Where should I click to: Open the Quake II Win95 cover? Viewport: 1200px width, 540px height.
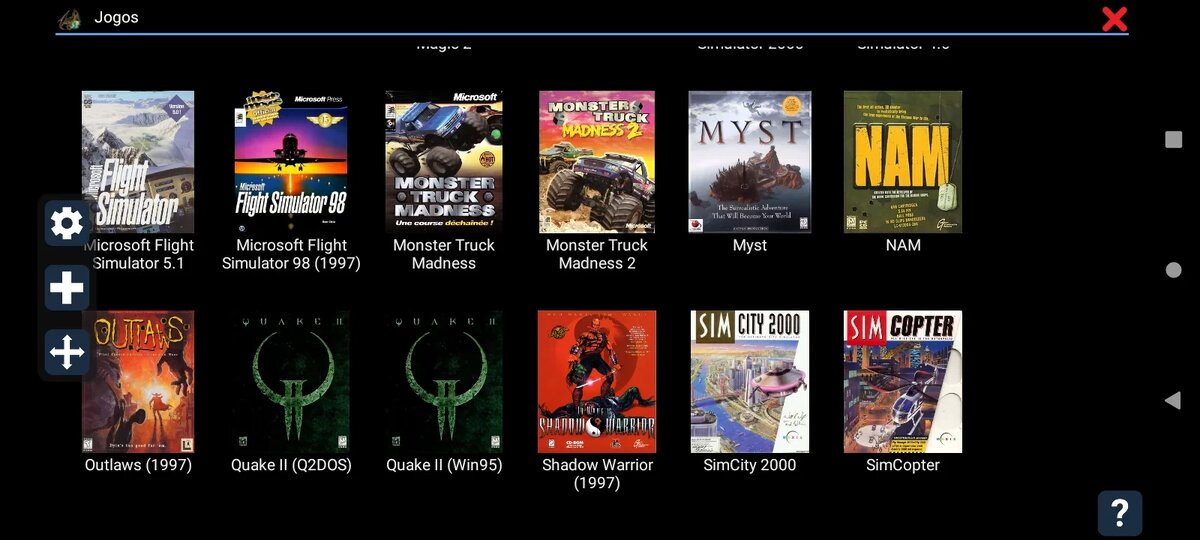(444, 382)
